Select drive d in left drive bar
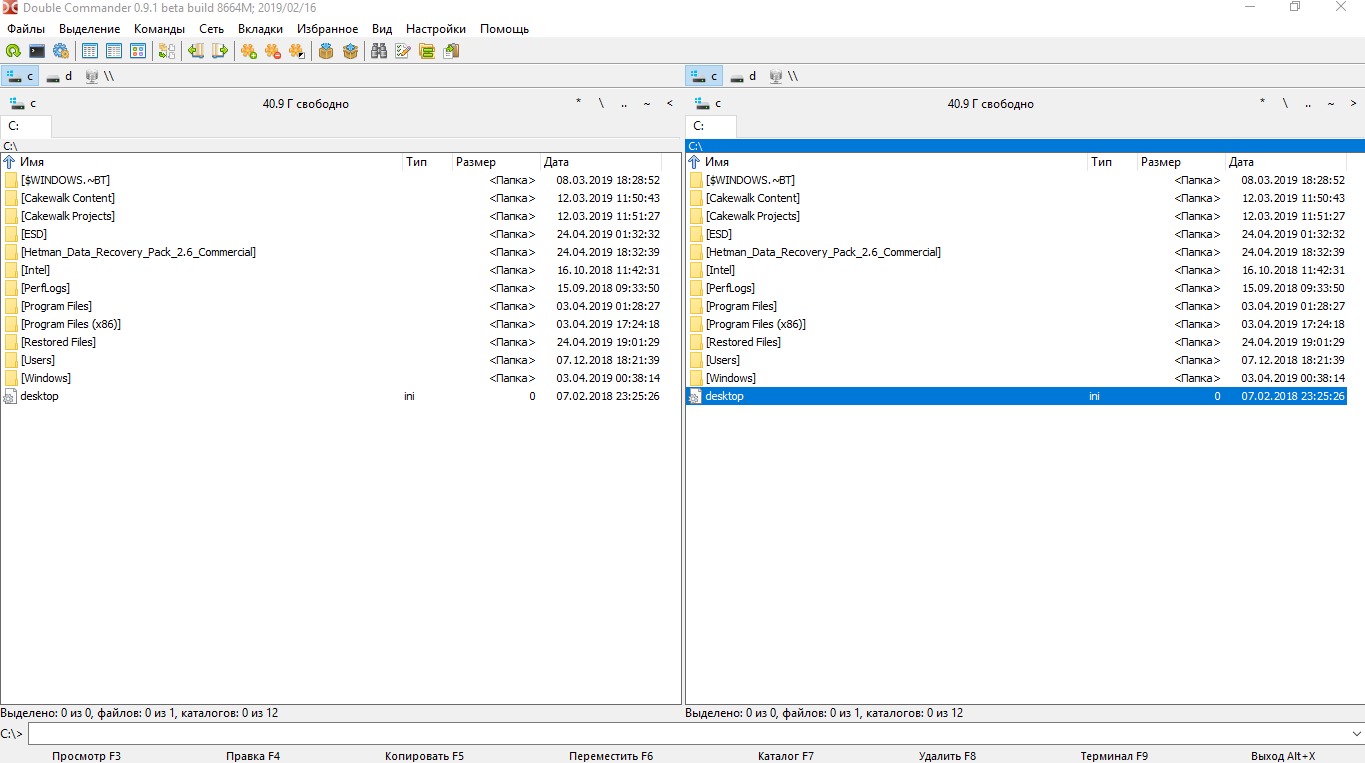 59,76
